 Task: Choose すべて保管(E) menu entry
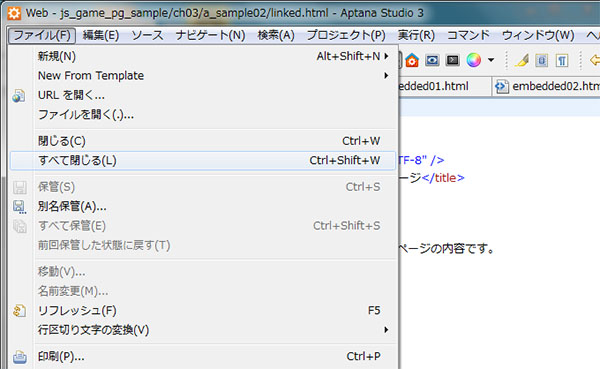point(203,226)
